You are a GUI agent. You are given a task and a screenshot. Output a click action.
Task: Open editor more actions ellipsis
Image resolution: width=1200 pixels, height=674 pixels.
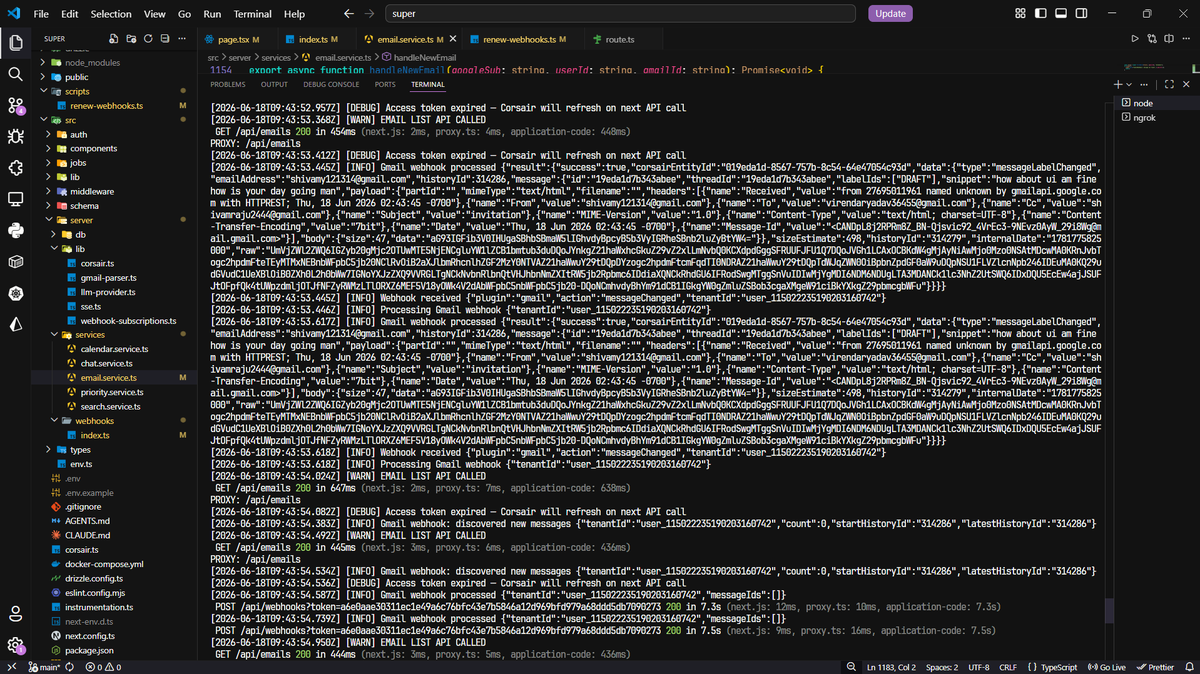[1185, 38]
